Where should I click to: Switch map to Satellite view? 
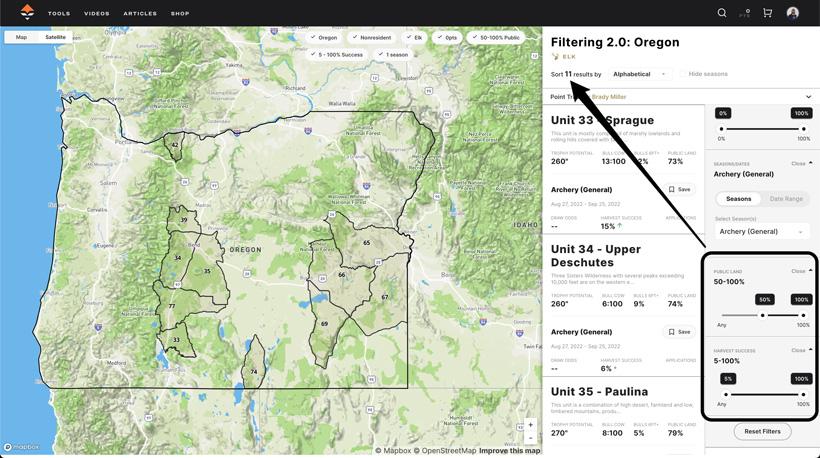(x=55, y=37)
